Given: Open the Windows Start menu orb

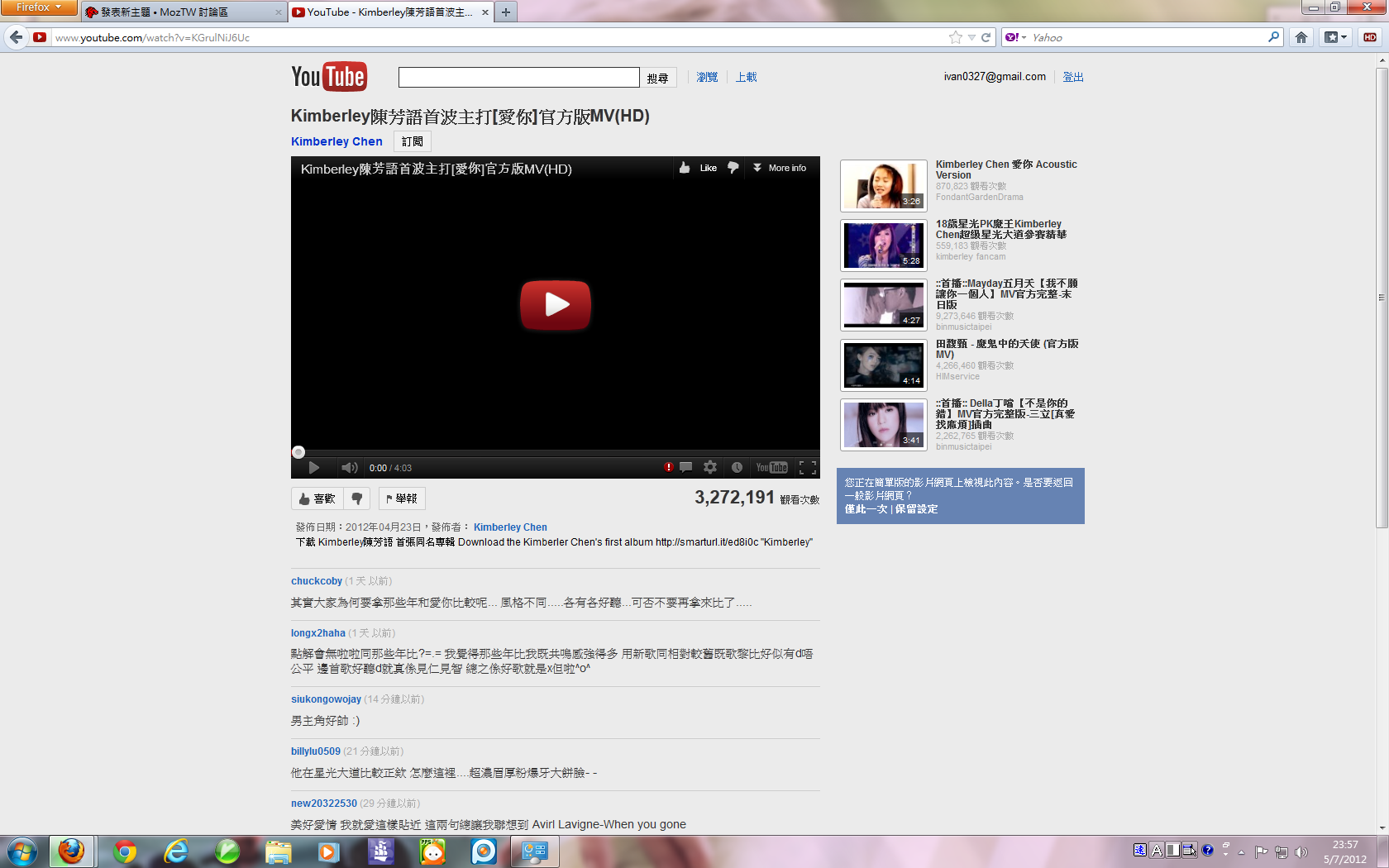Looking at the screenshot, I should [21, 851].
